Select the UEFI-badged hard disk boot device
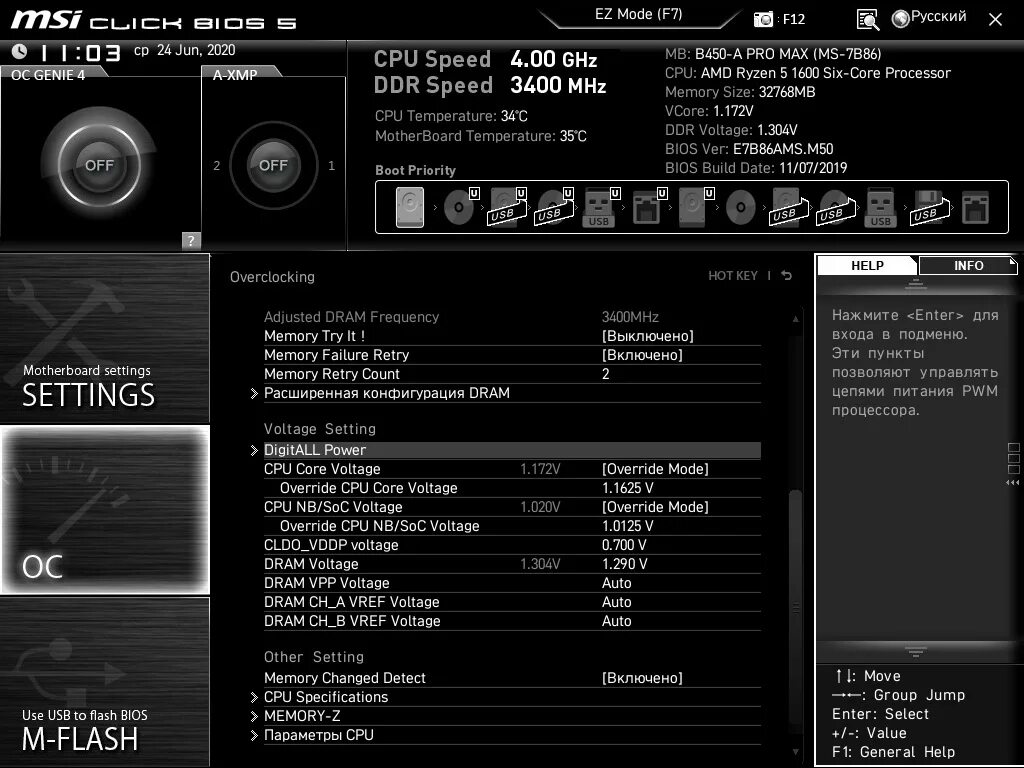The width and height of the screenshot is (1024, 768). (x=696, y=207)
